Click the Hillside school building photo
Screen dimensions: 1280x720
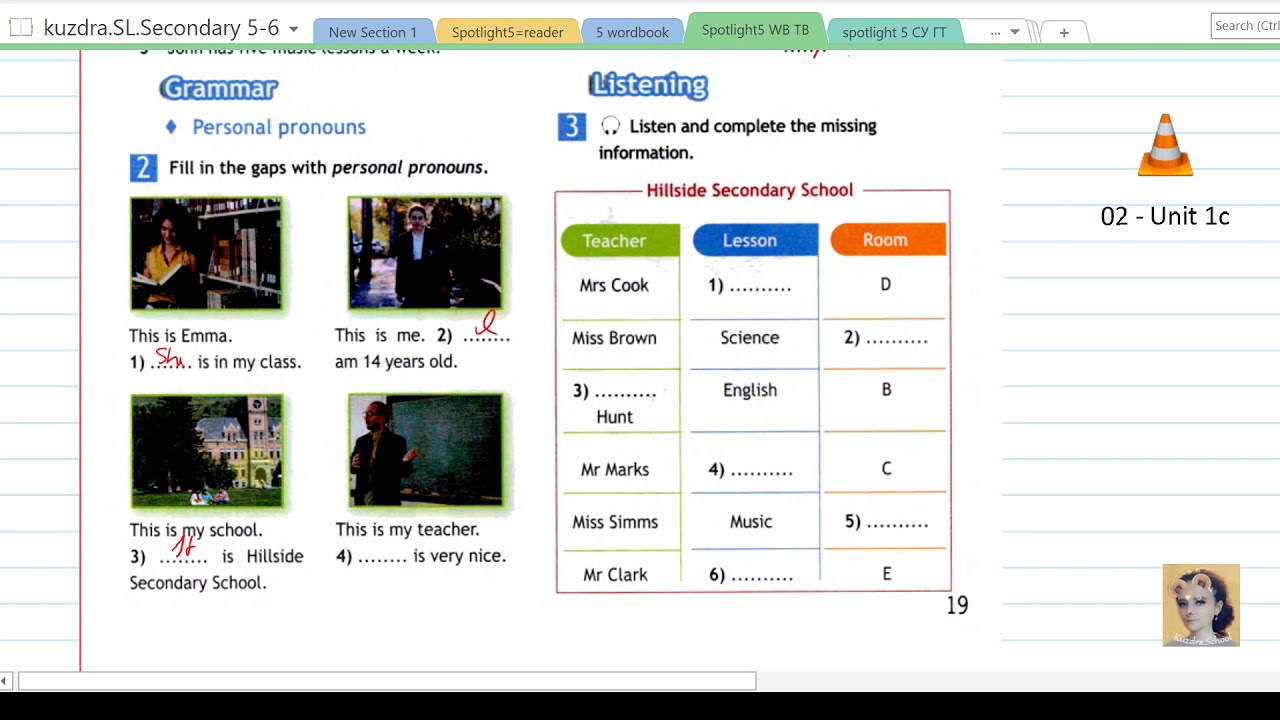coord(207,451)
